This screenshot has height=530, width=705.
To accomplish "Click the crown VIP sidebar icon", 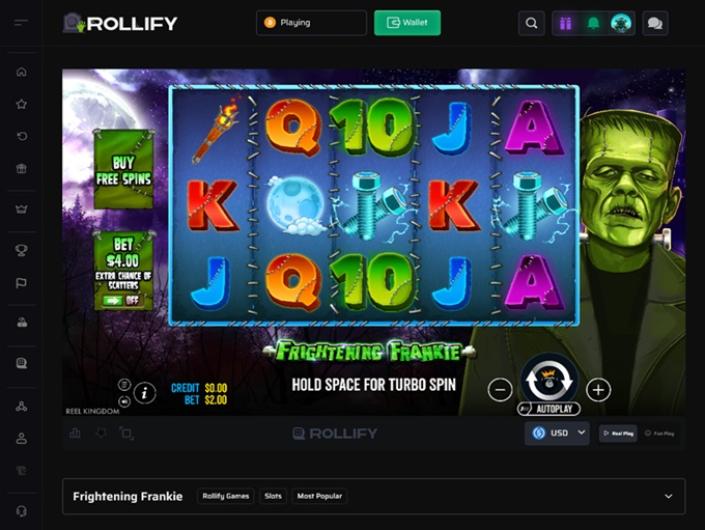I will [x=21, y=209].
